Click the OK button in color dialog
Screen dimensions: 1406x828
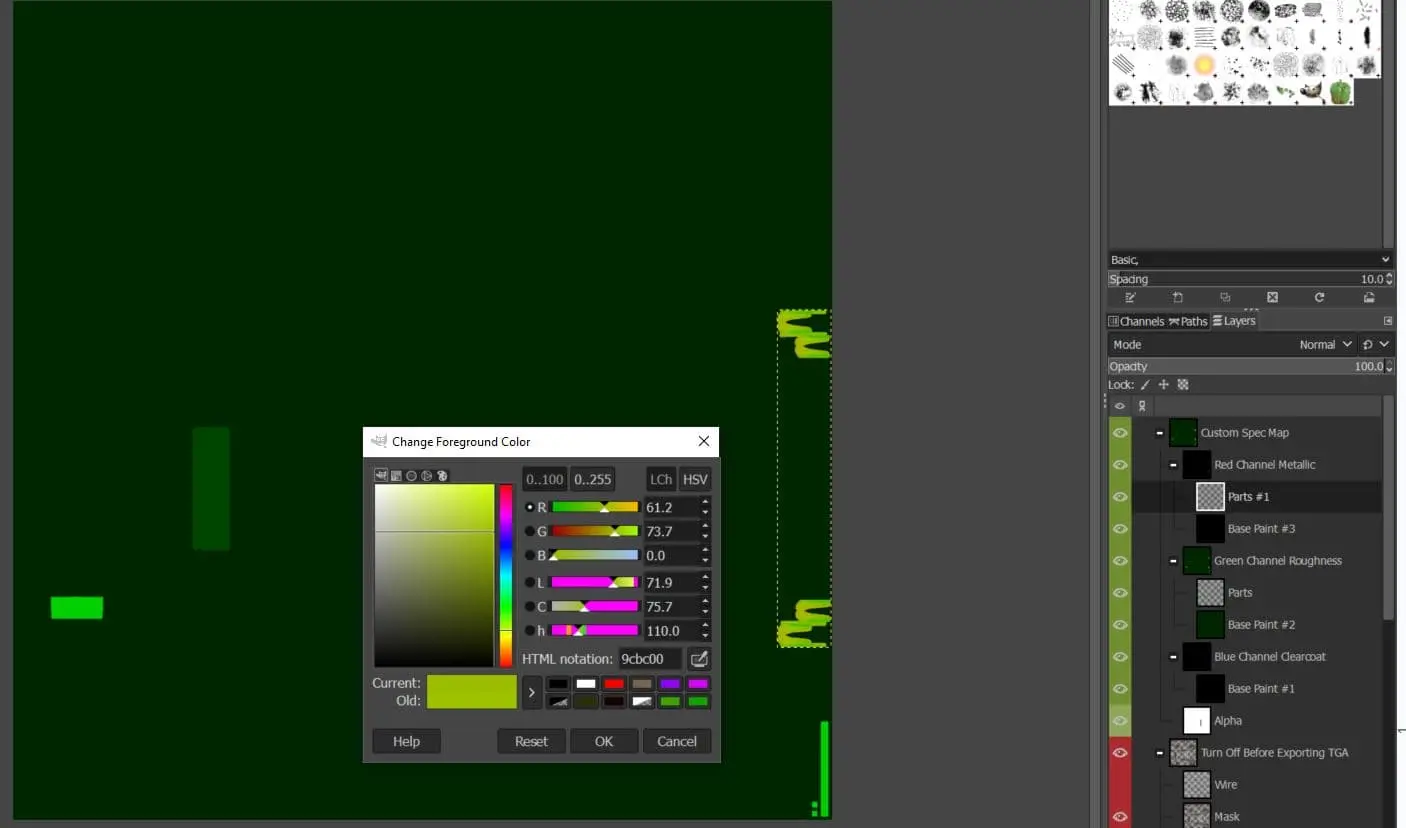(604, 741)
